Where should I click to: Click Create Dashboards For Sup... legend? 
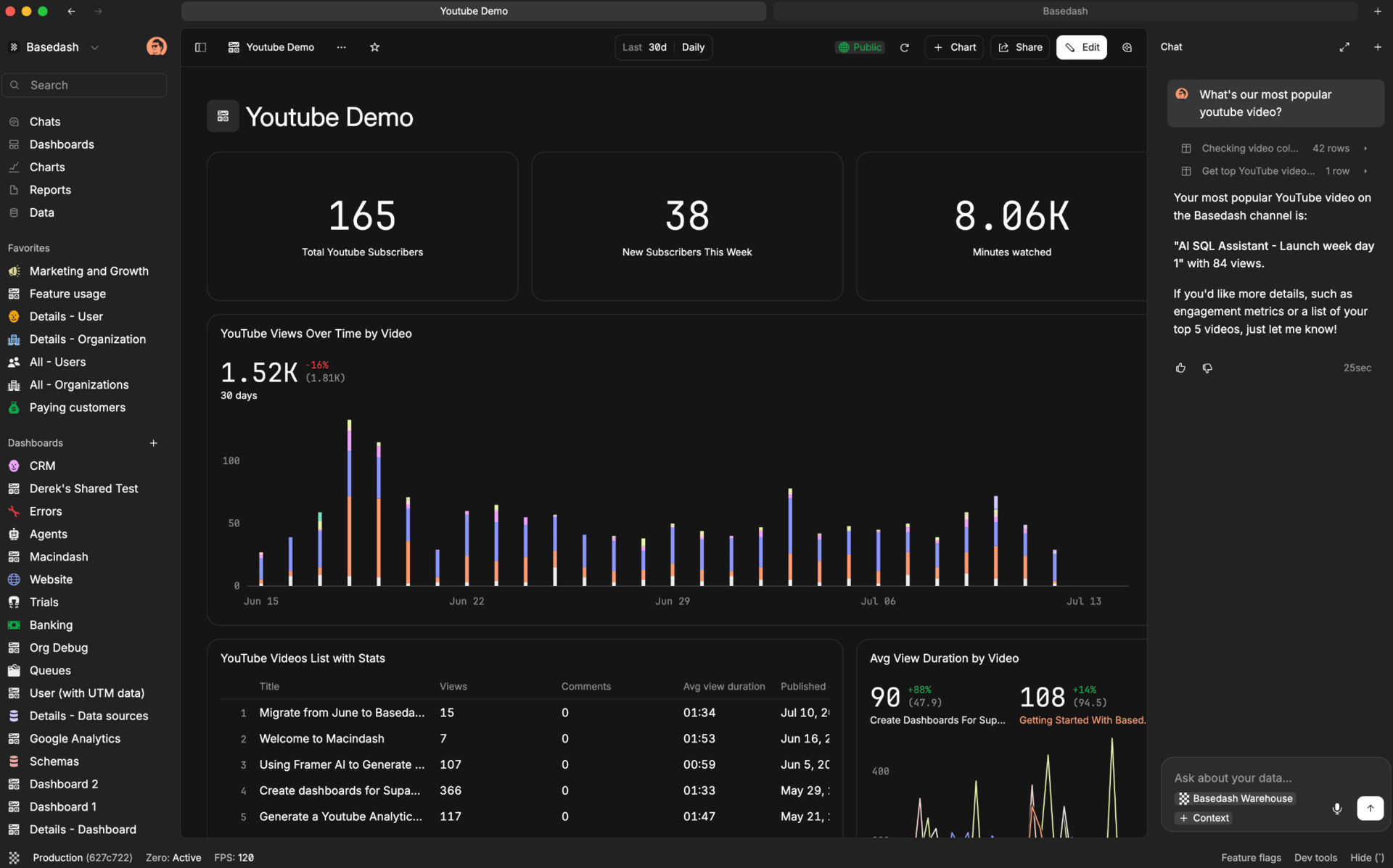pyautogui.click(x=937, y=720)
